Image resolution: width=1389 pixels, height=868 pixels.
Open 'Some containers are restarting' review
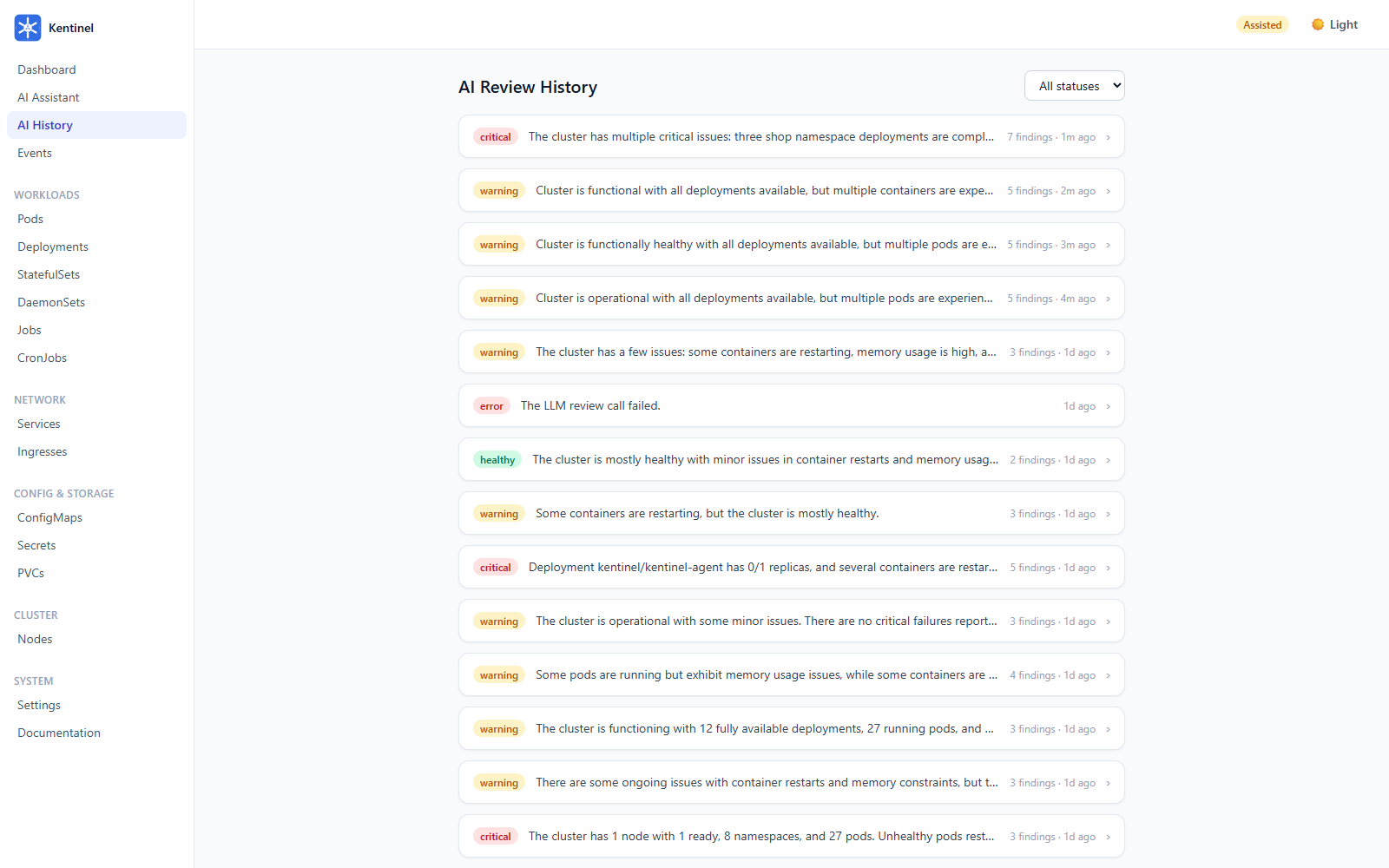pos(792,513)
